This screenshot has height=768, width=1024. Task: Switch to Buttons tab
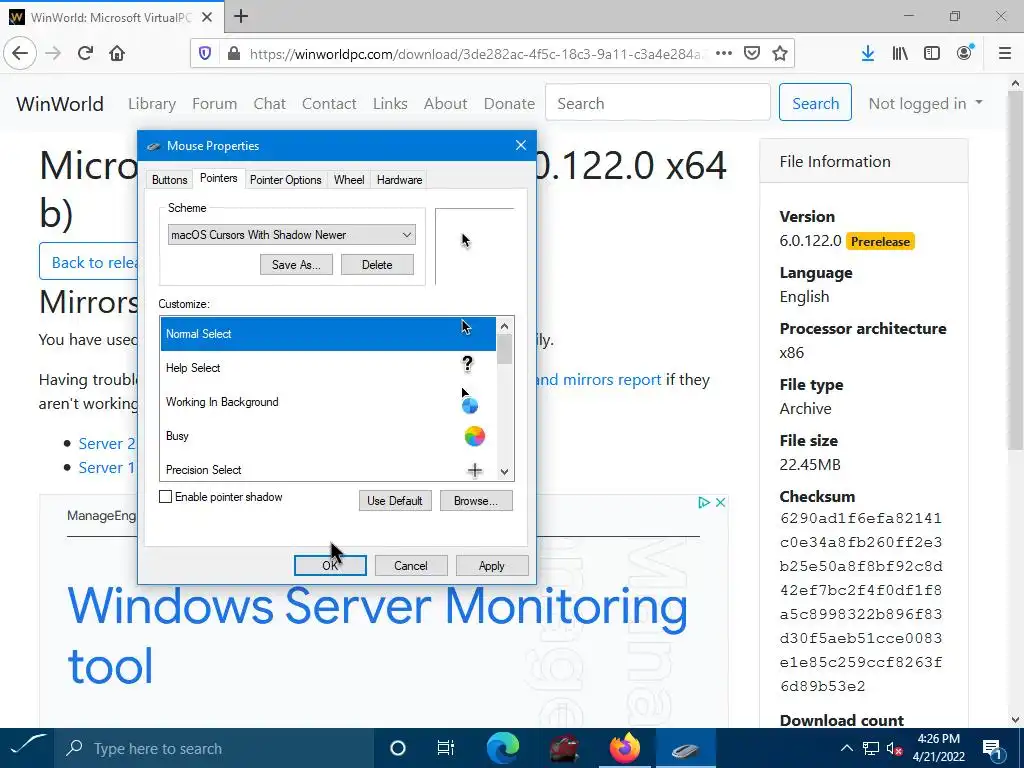[170, 180]
